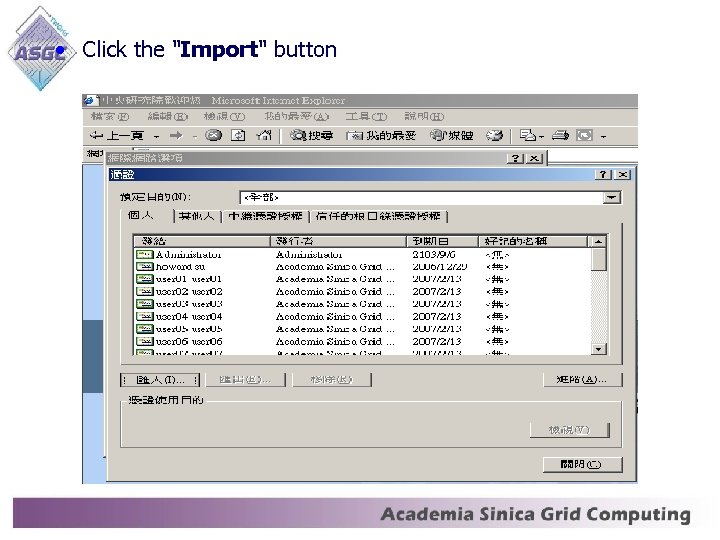The image size is (720, 540).
Task: Click the Advanced 進階(A)... button
Action: (x=582, y=379)
